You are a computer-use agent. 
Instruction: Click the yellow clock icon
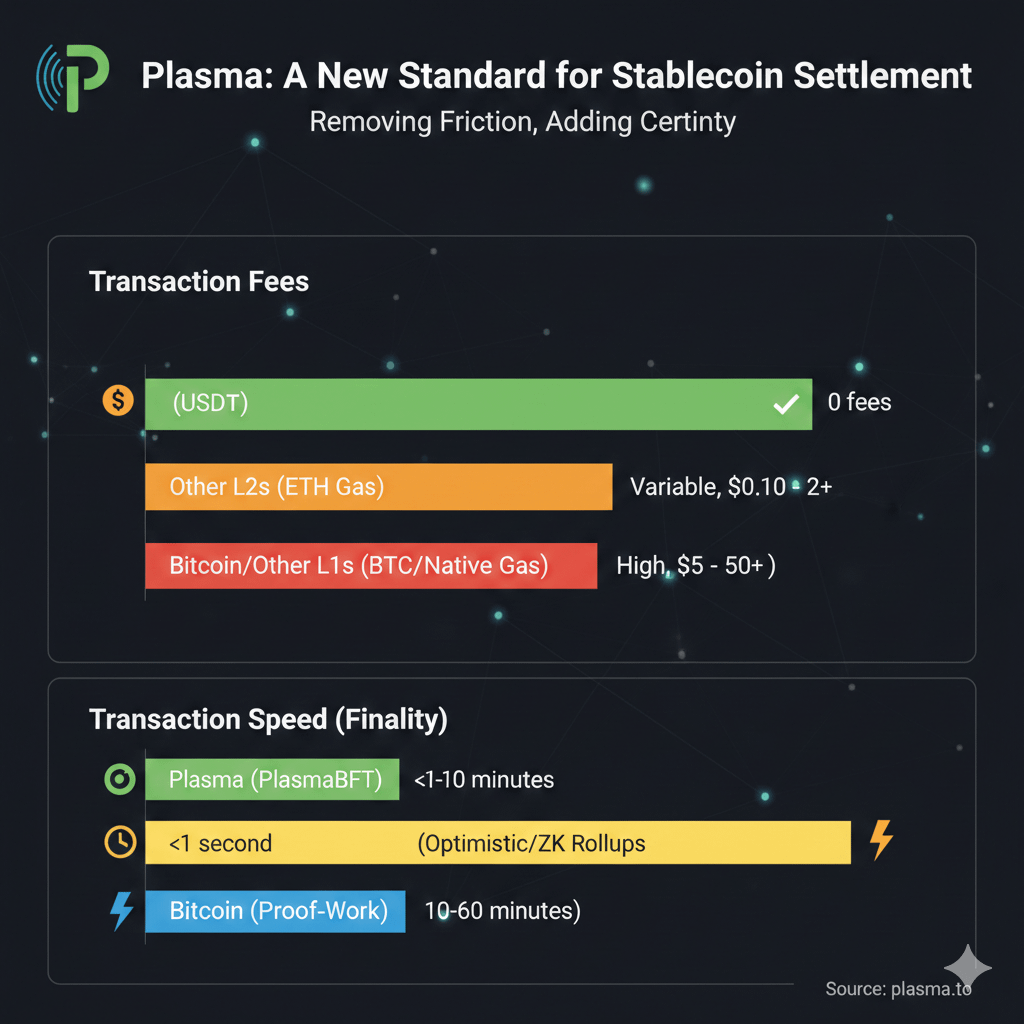[119, 842]
